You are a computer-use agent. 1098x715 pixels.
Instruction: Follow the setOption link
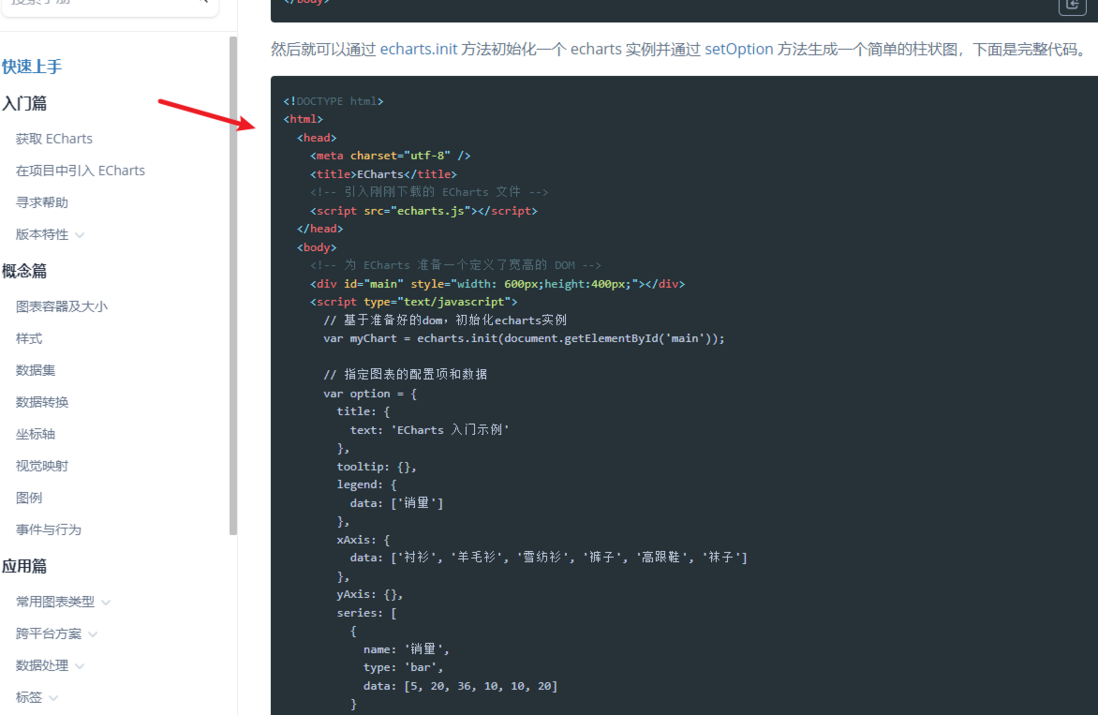[739, 49]
